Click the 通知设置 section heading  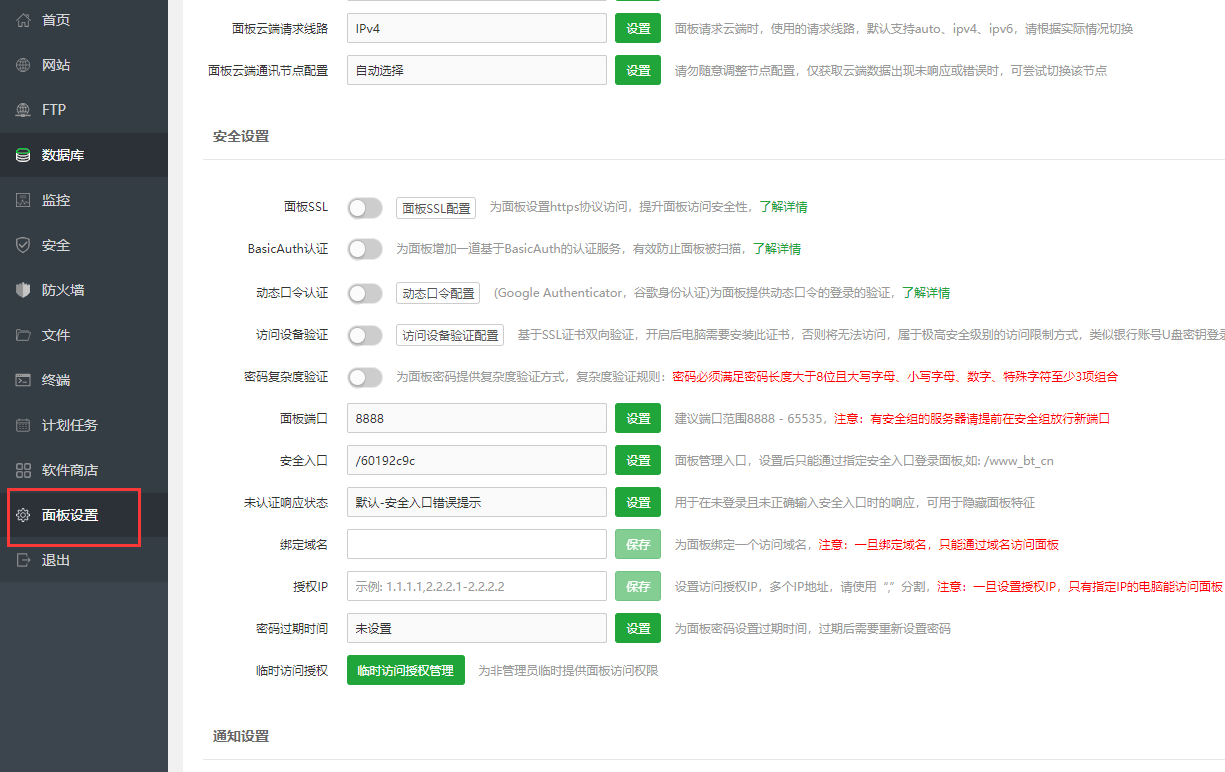pyautogui.click(x=241, y=736)
